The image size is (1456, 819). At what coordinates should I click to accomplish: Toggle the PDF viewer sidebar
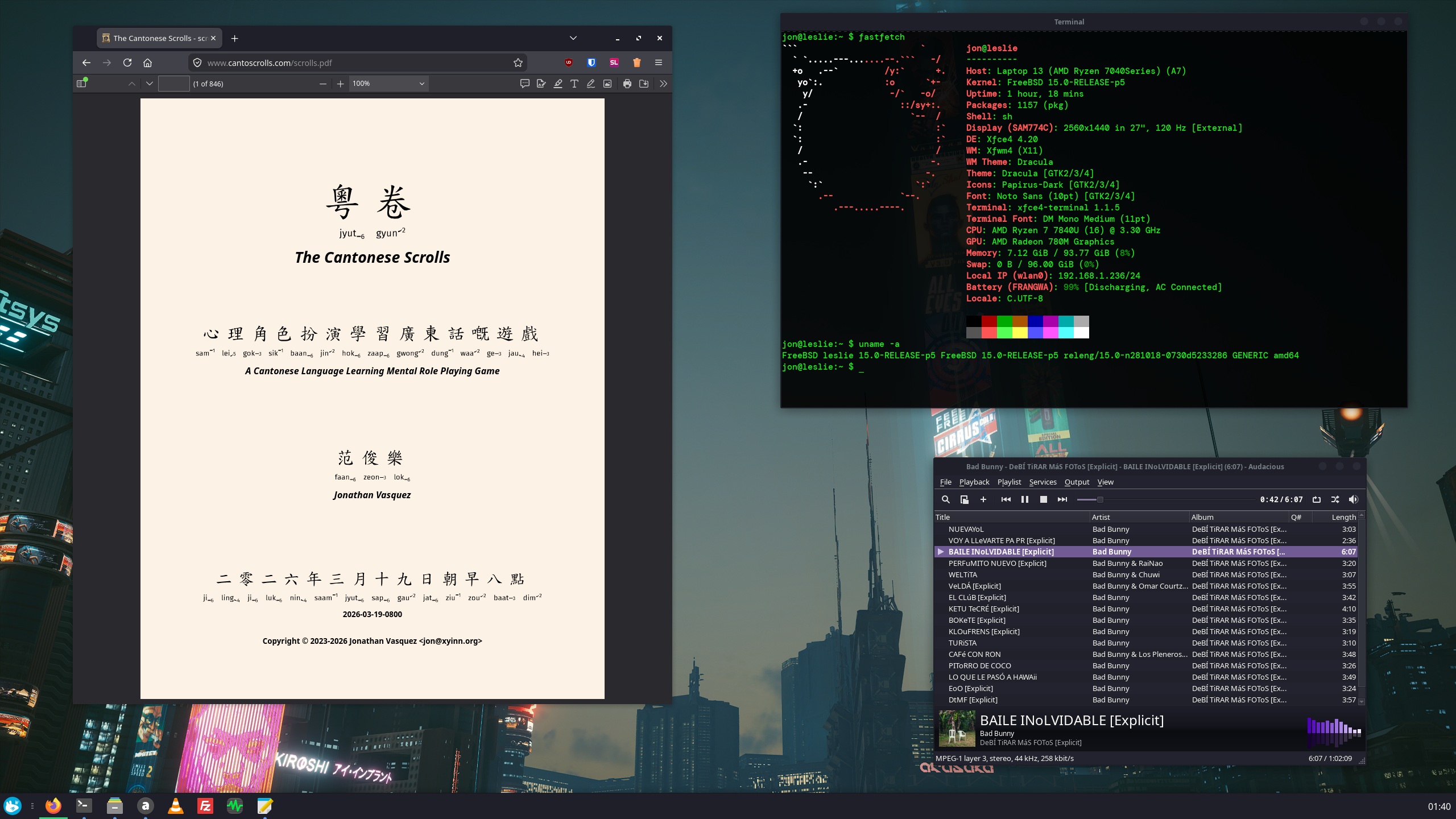(81, 84)
